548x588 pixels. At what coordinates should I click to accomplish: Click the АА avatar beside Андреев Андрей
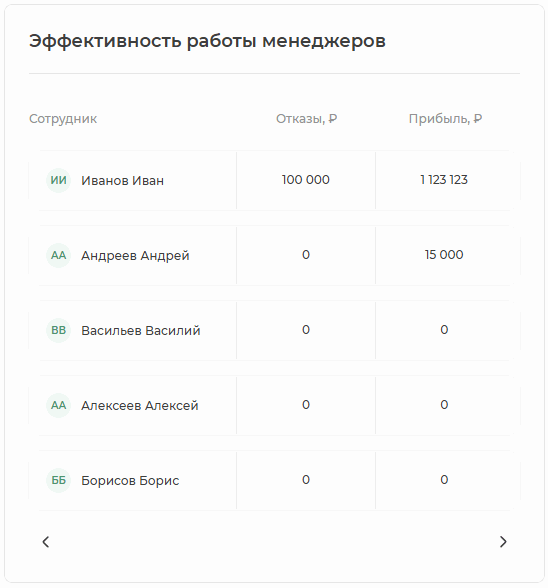pos(58,255)
